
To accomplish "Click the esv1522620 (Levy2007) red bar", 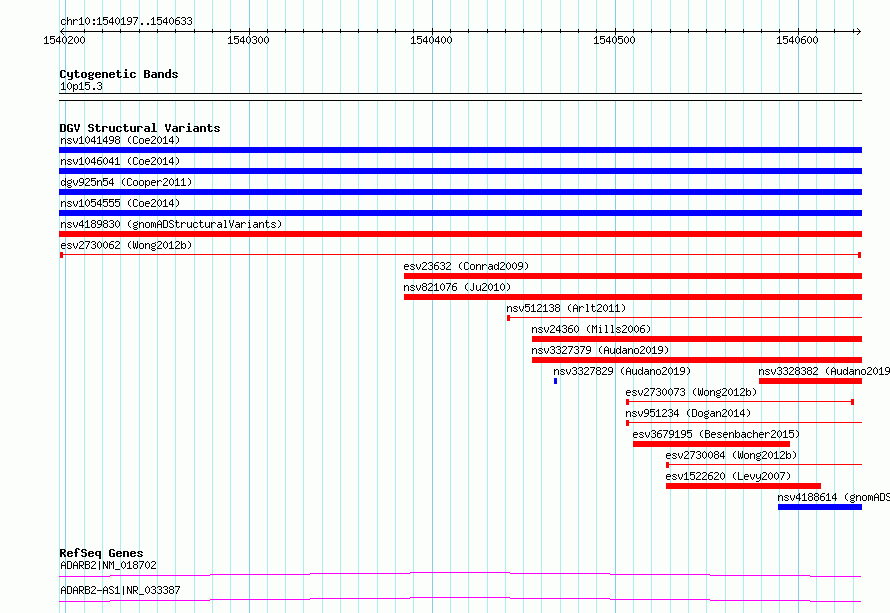I will pyautogui.click(x=743, y=486).
